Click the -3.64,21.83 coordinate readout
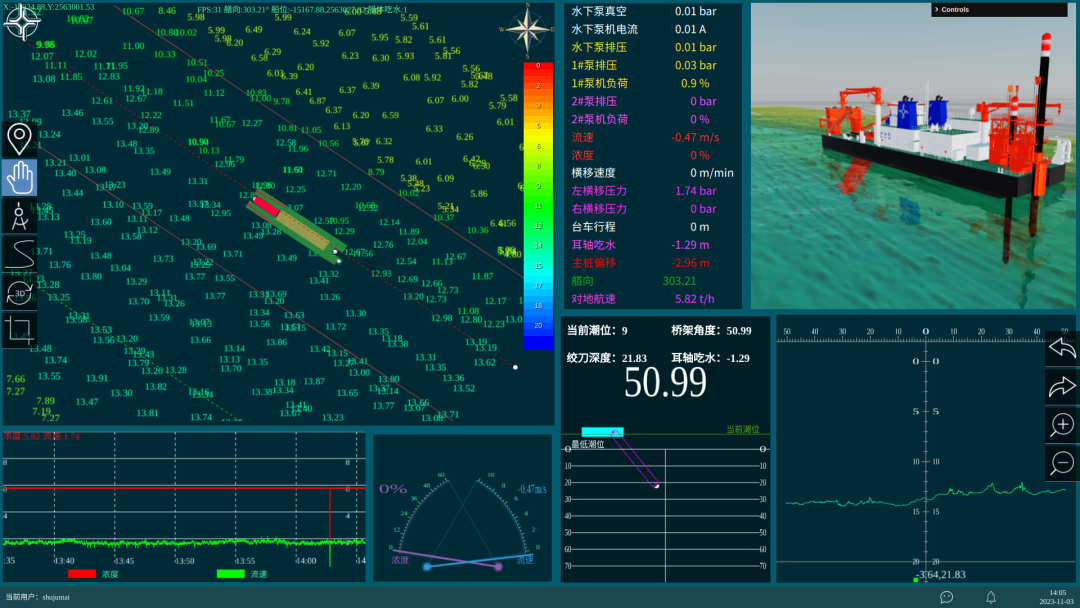This screenshot has height=608, width=1080. 942,574
